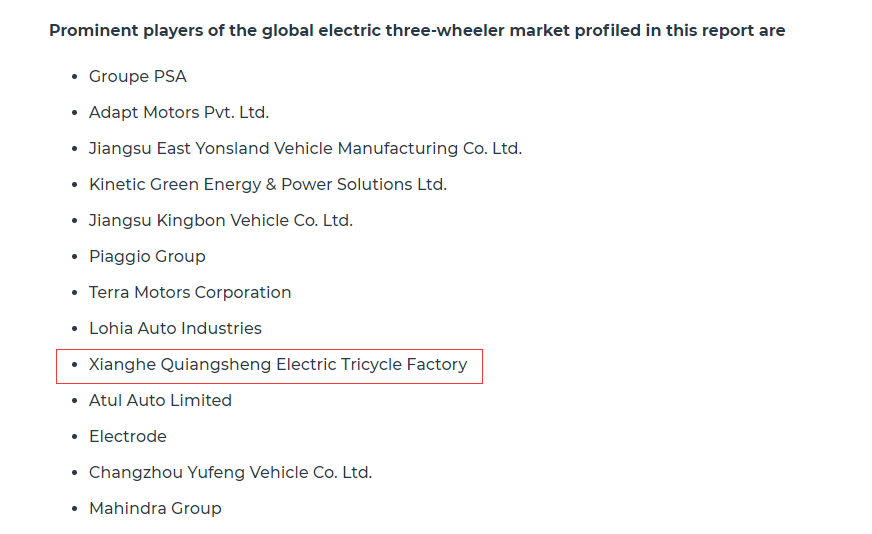Click highlighted Xianghe Quiangsheng Electric Tricycle Factory
The height and width of the screenshot is (534, 872).
[x=278, y=364]
